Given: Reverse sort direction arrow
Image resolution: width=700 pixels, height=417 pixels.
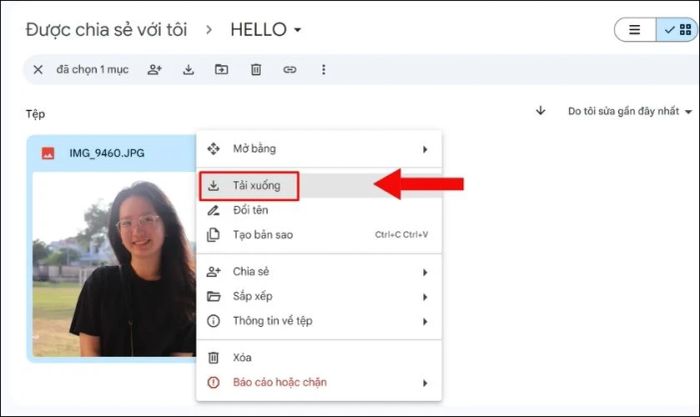Looking at the screenshot, I should point(541,111).
